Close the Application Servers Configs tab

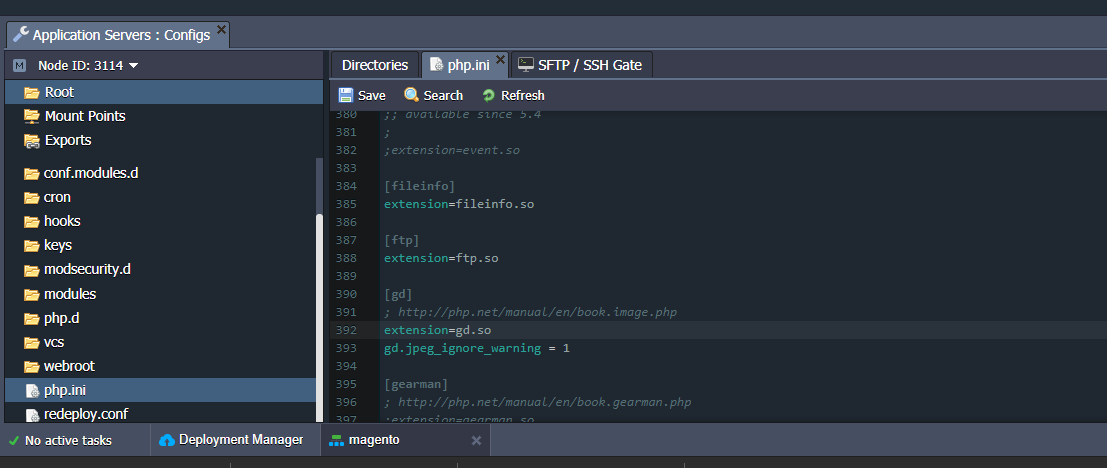222,30
